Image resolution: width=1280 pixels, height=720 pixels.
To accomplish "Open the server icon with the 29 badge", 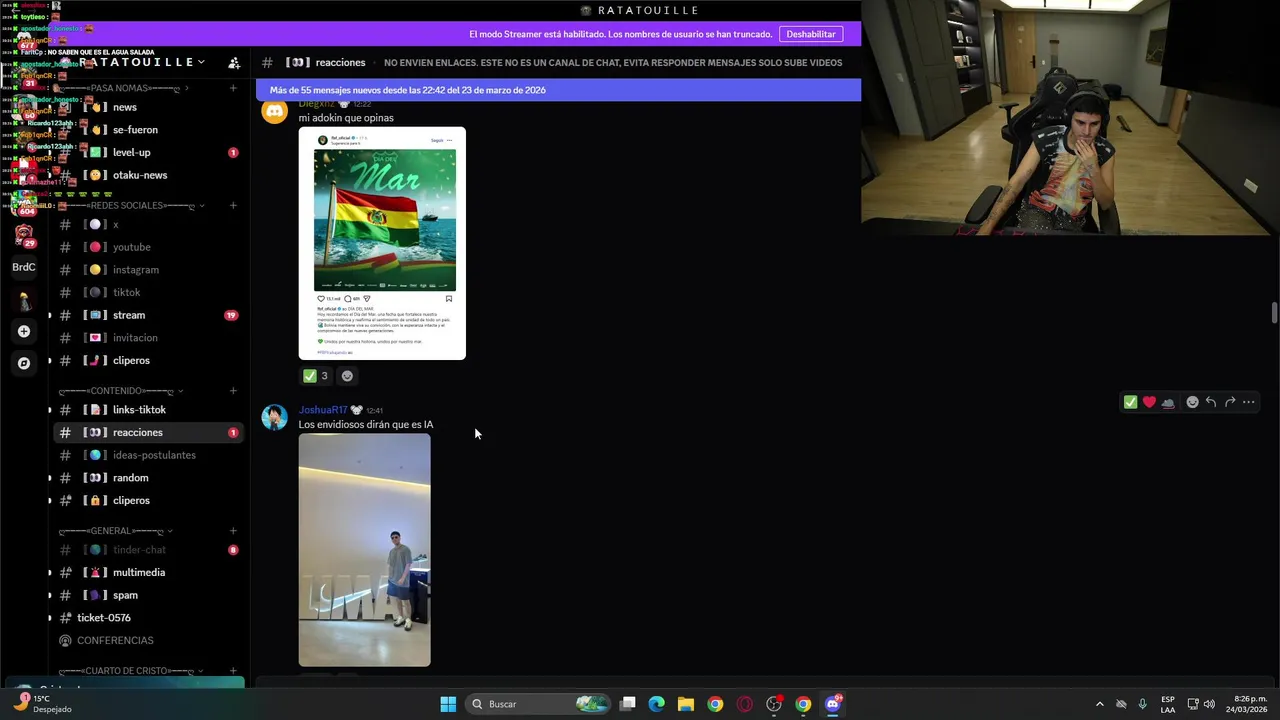I will 24,235.
